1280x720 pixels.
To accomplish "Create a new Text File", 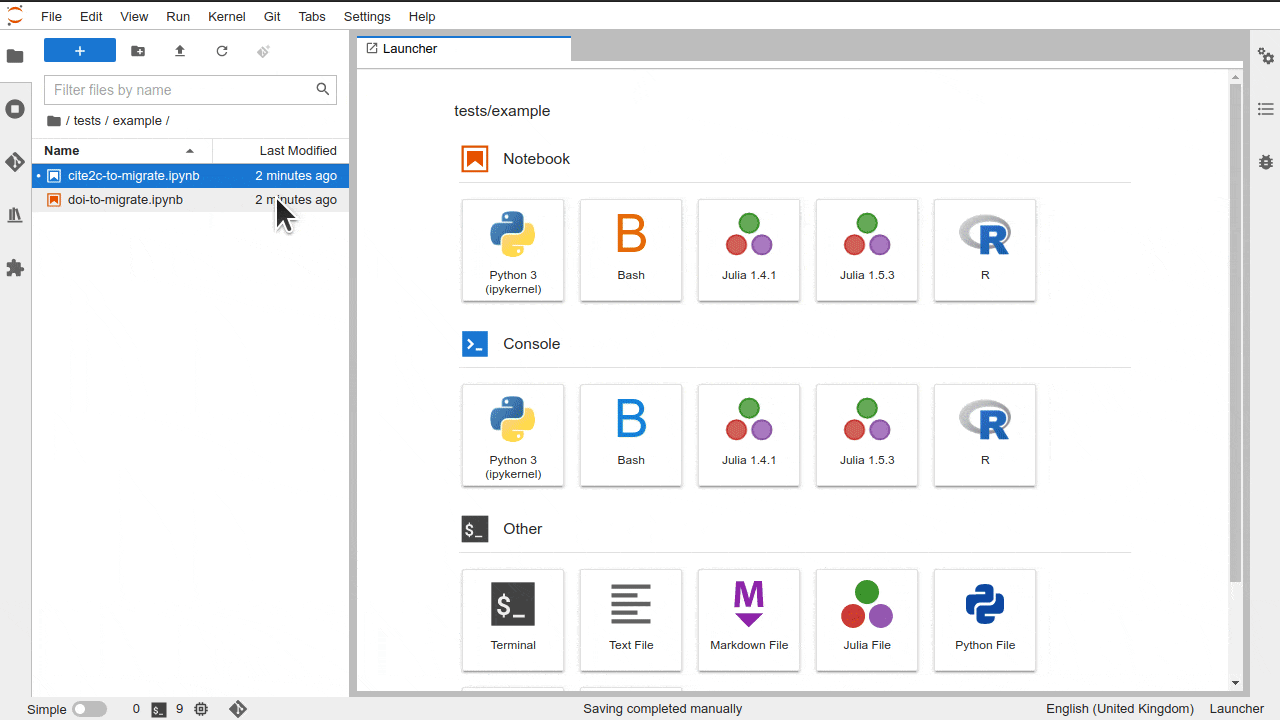I will coord(631,620).
